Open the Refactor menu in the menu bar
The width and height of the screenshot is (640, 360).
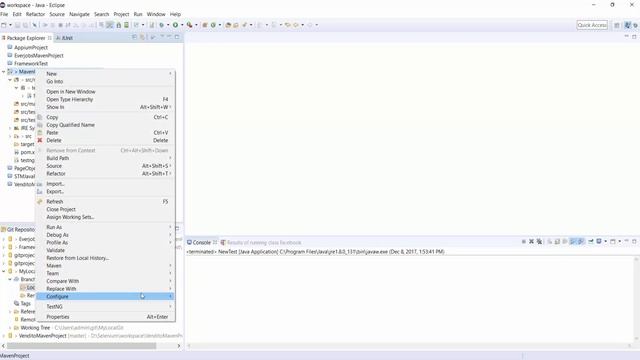pos(36,14)
